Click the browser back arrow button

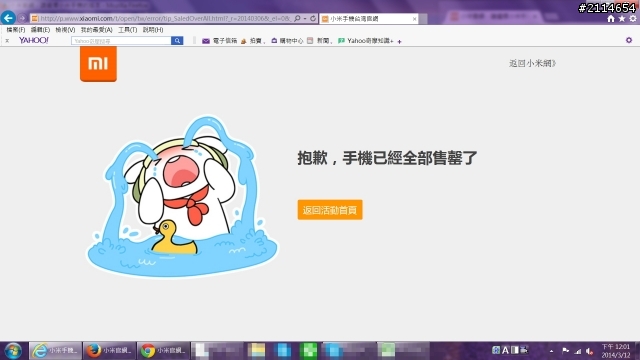coord(8,18)
